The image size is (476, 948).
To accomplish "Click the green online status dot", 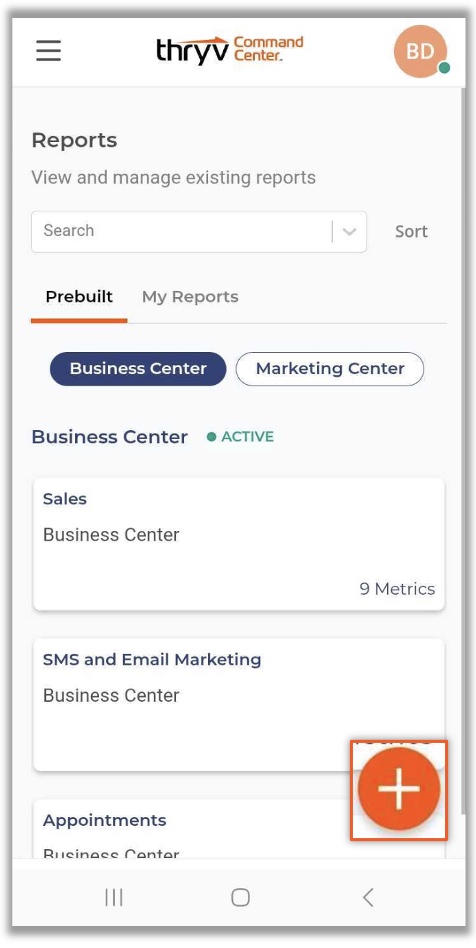I will coord(445,68).
